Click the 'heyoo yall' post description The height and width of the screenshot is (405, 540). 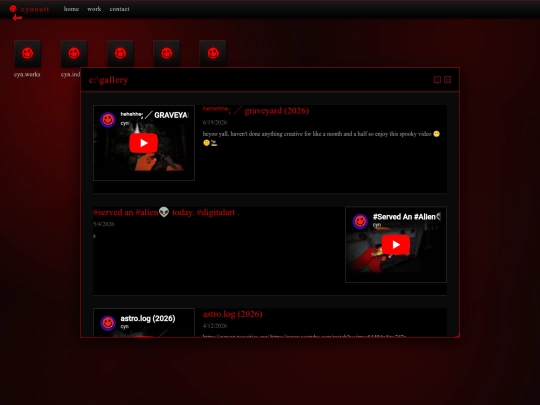click(x=321, y=138)
